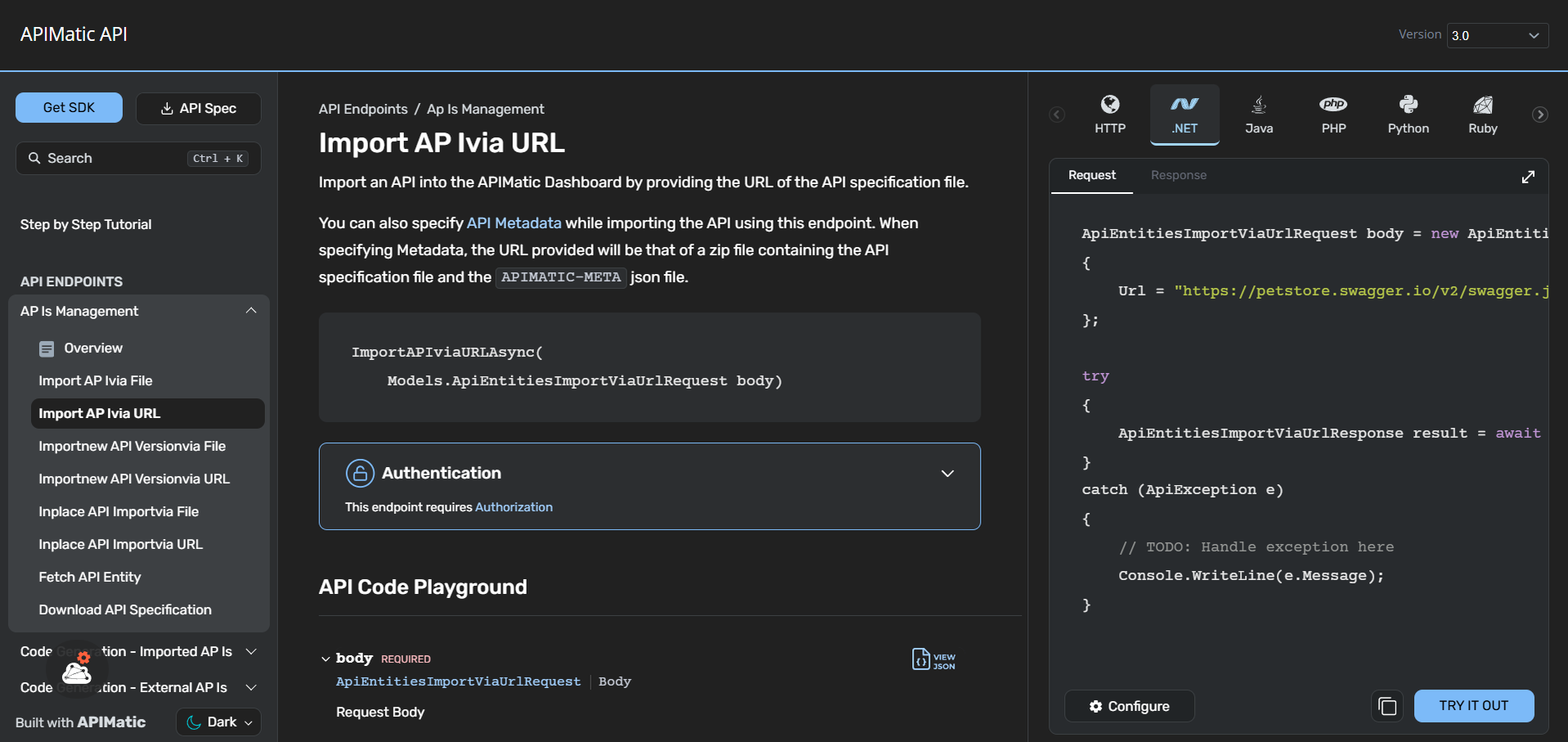The height and width of the screenshot is (742, 1568).
Task: Click the Overview page icon
Action: [x=47, y=349]
